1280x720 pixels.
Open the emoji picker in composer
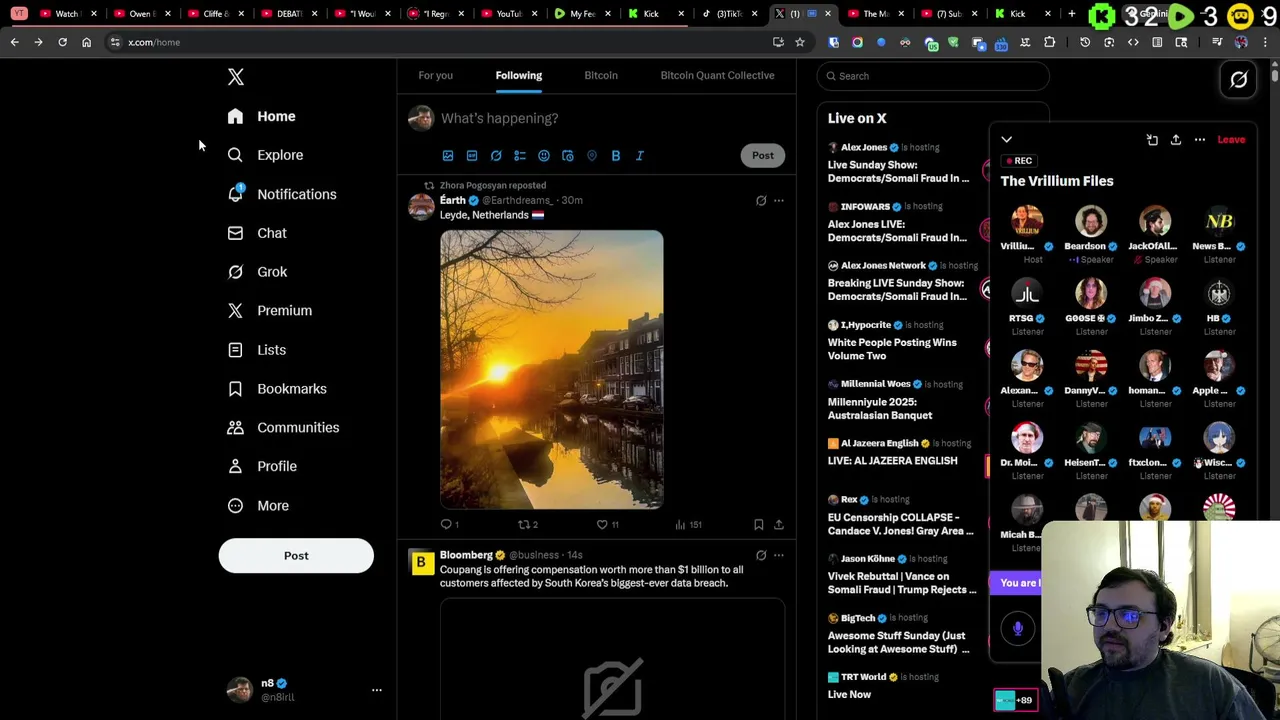(544, 156)
